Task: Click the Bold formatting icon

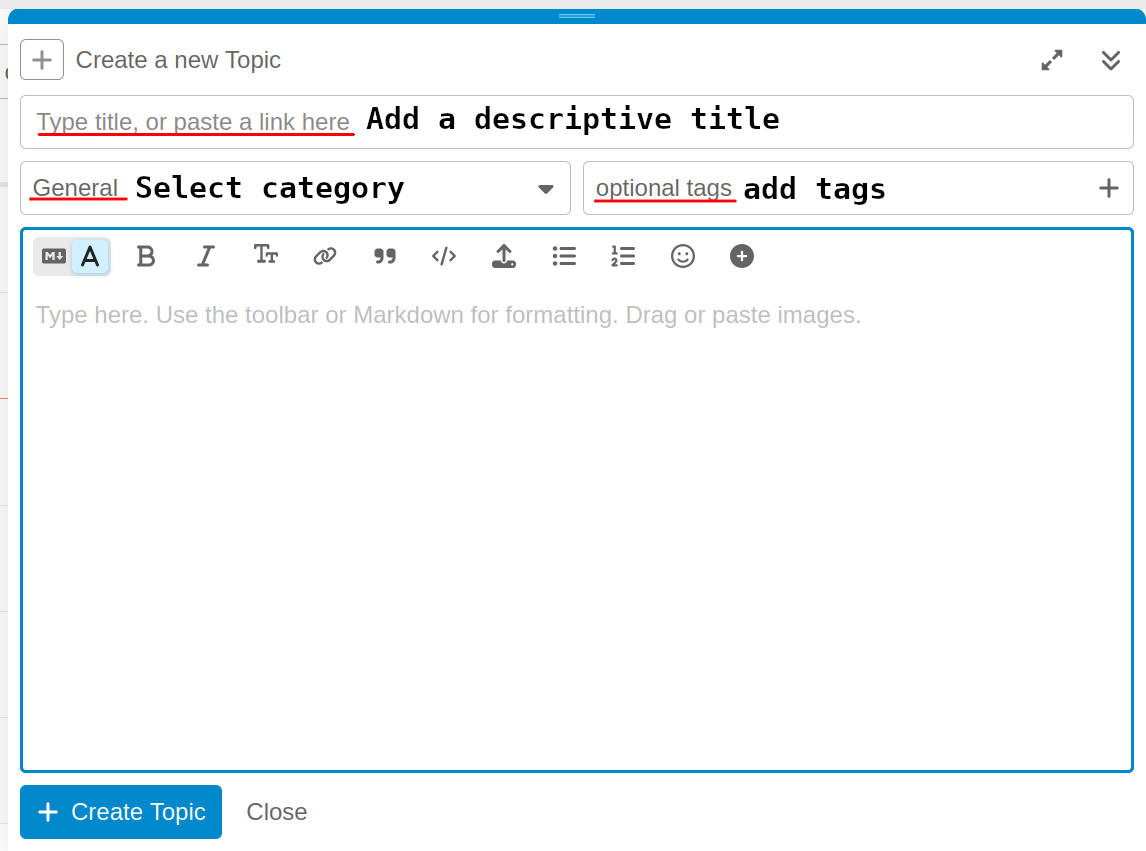Action: click(x=146, y=257)
